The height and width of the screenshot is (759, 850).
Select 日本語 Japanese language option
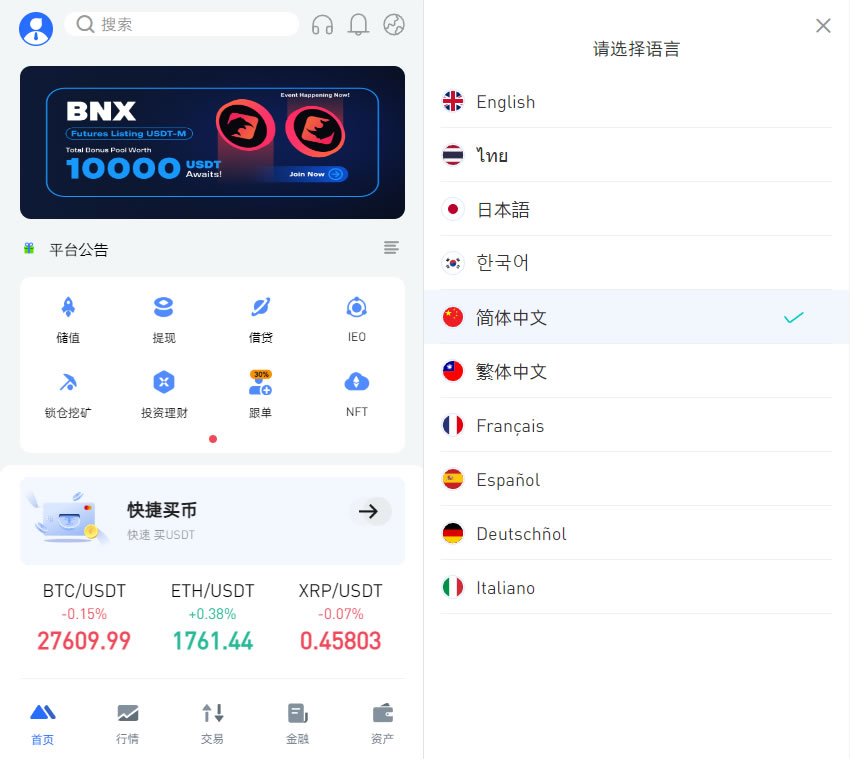tap(636, 209)
